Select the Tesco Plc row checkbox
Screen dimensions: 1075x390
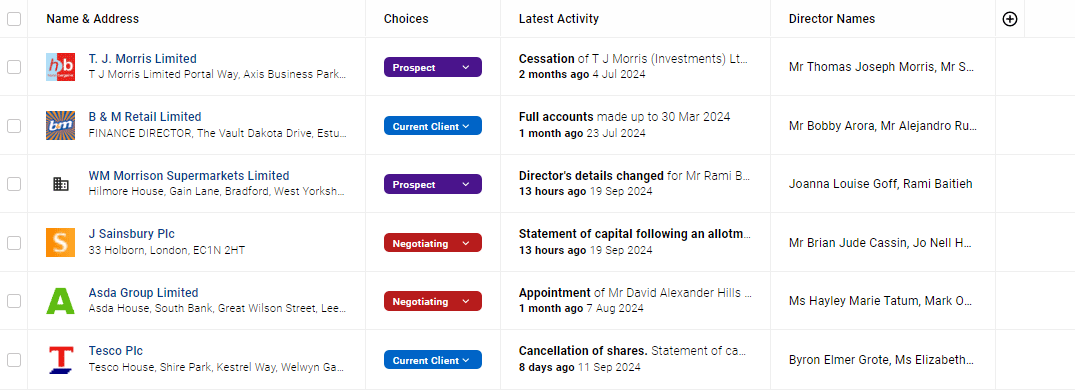click(14, 360)
